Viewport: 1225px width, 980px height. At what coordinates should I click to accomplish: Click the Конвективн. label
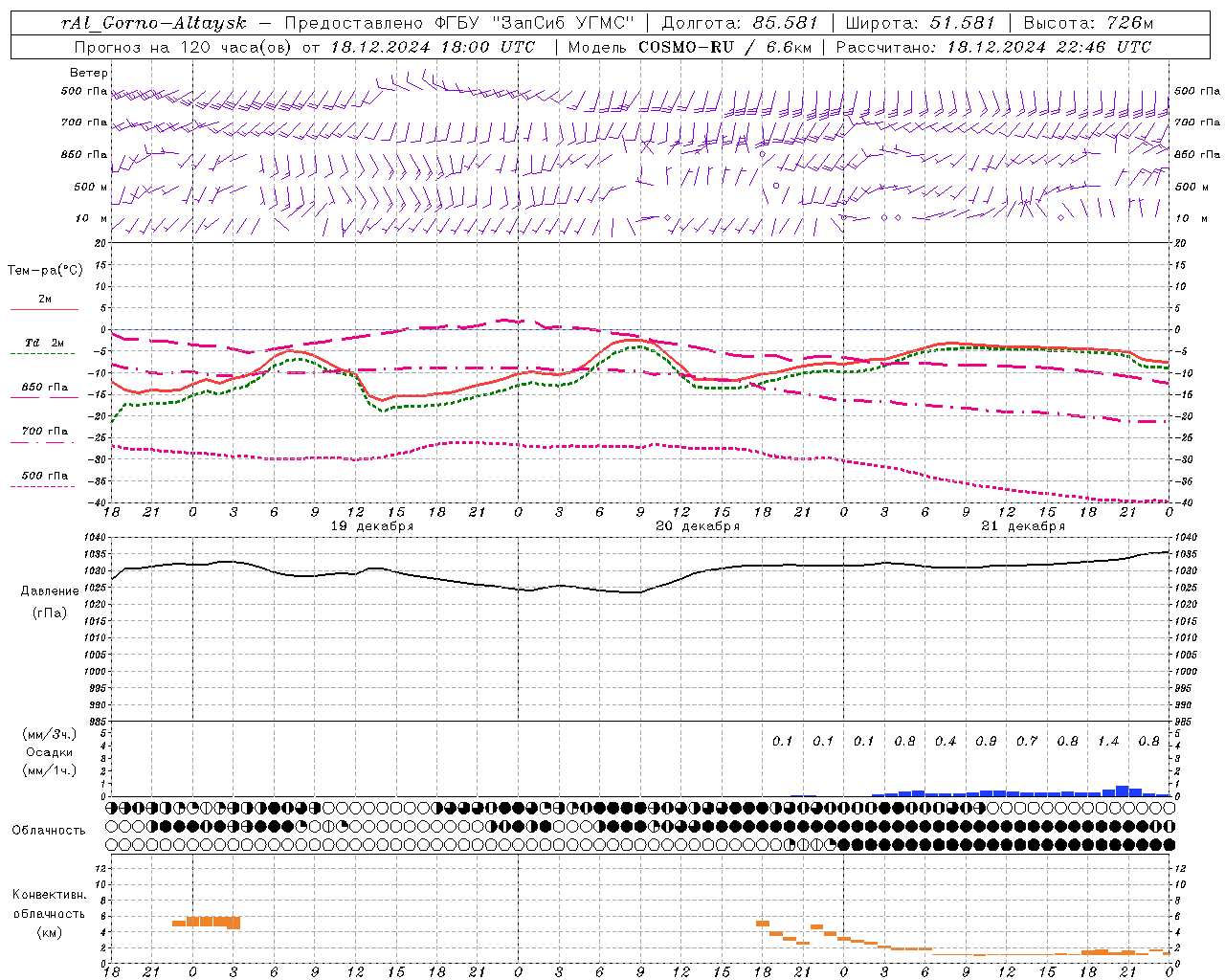pos(49,895)
